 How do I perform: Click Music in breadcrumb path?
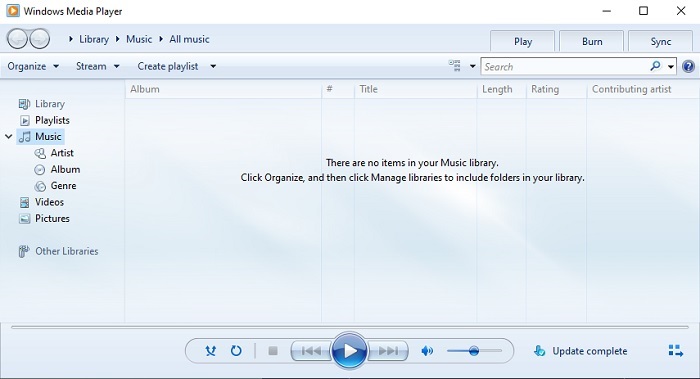click(x=139, y=39)
